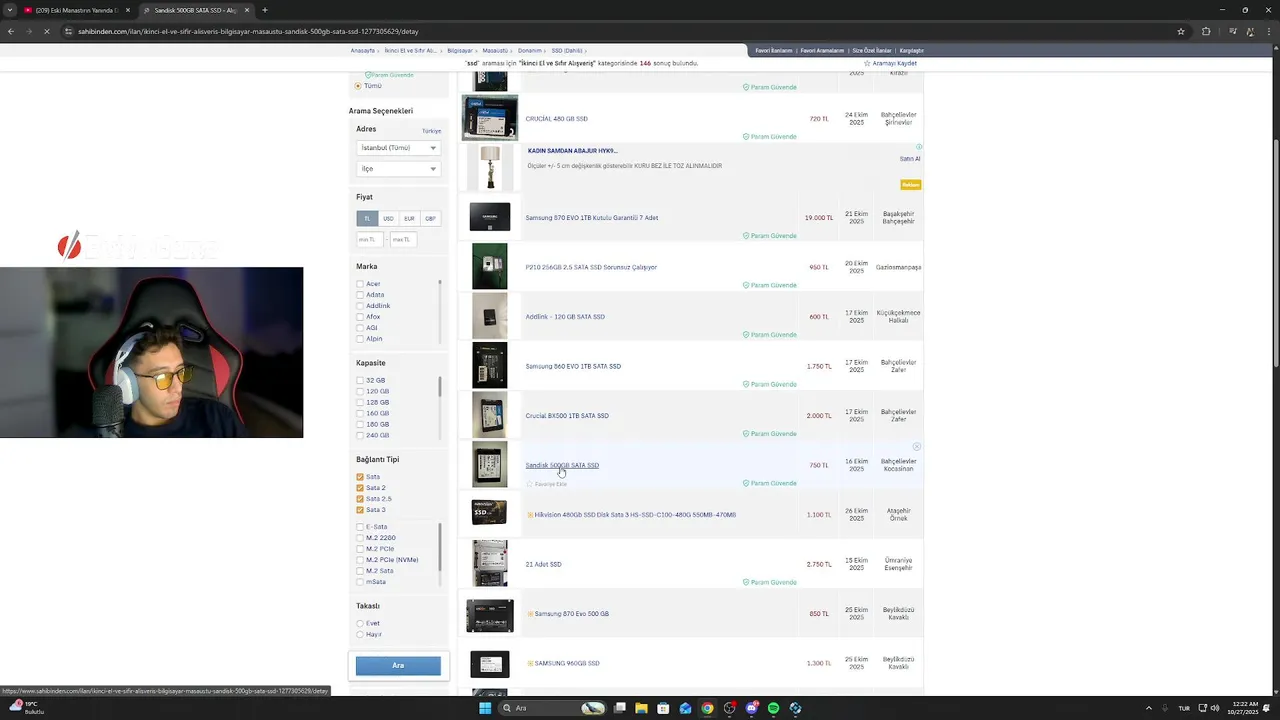Screen dimensions: 1280x720
Task: Bookmark this page with star icon
Action: coord(1181,31)
